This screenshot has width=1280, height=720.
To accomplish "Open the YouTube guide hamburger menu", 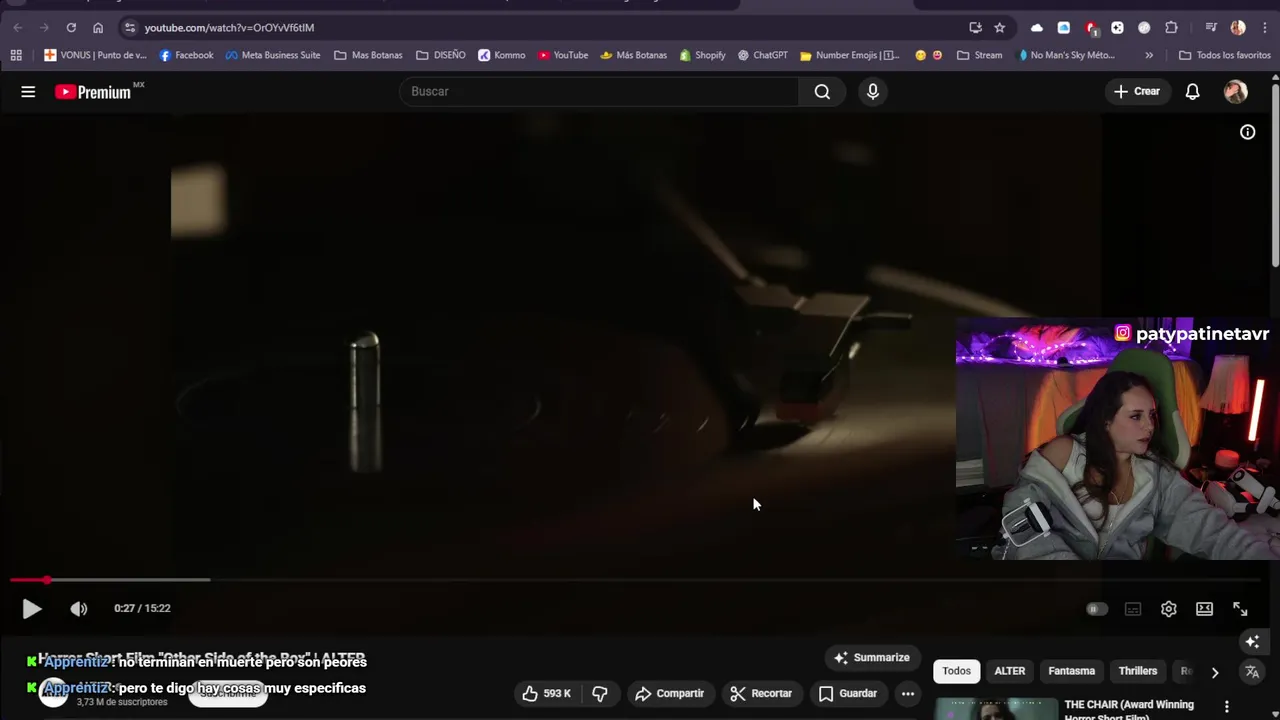I will click(28, 92).
